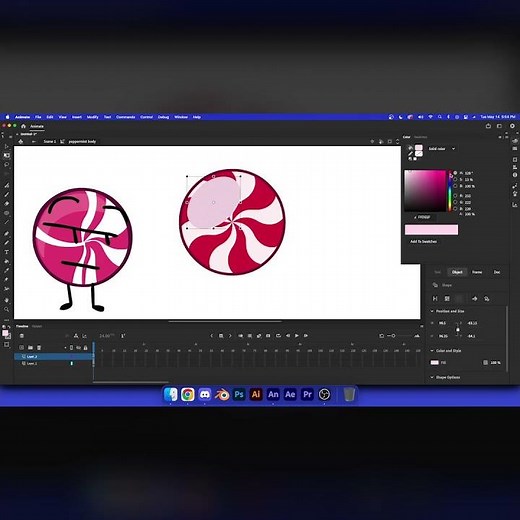The width and height of the screenshot is (520, 520).
Task: Select the Text tool
Action: coord(7,252)
